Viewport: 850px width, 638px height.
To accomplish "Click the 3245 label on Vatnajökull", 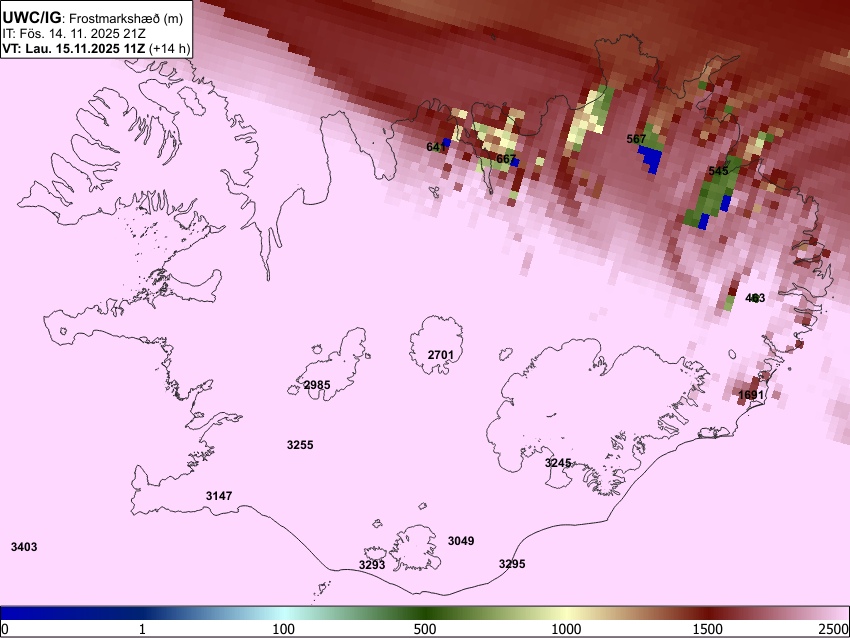I will coord(558,463).
